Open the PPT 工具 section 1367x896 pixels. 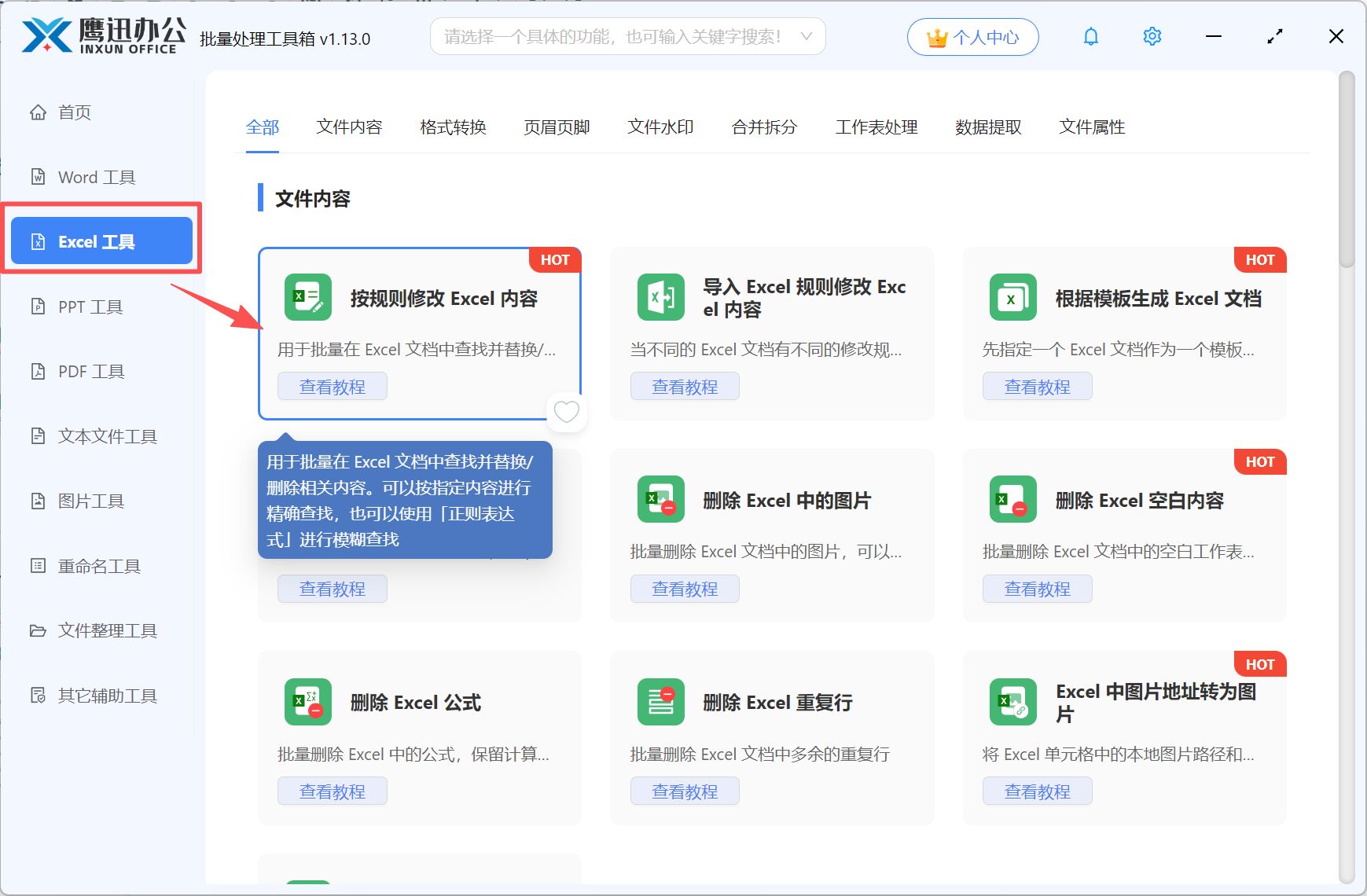pos(89,307)
